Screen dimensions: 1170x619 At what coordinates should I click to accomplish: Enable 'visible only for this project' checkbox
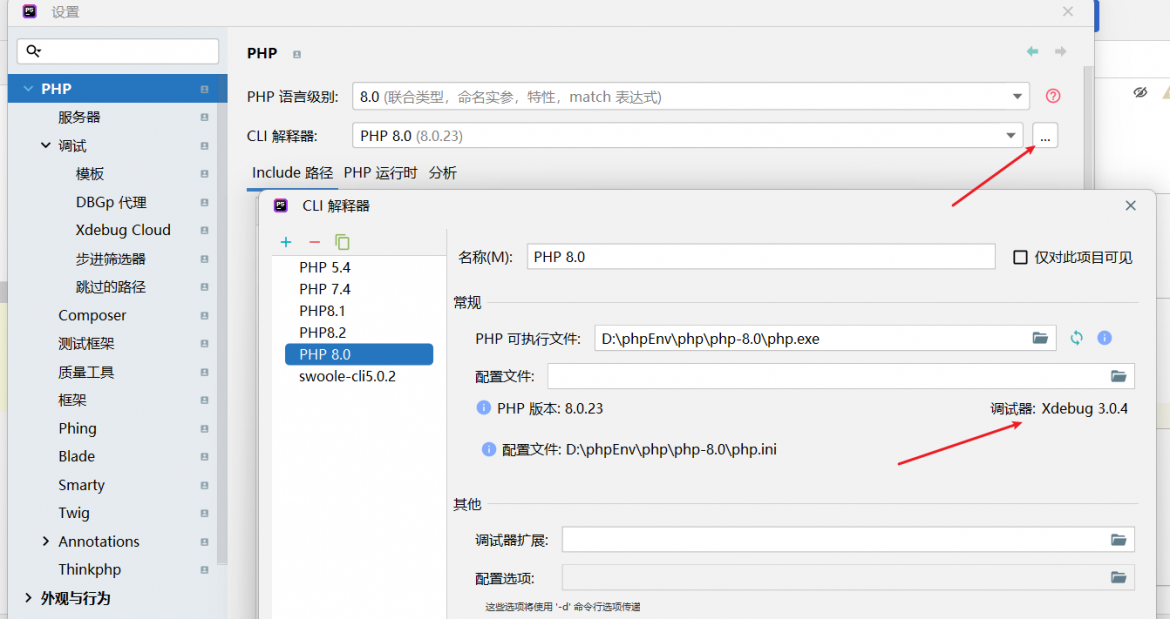coord(1020,257)
